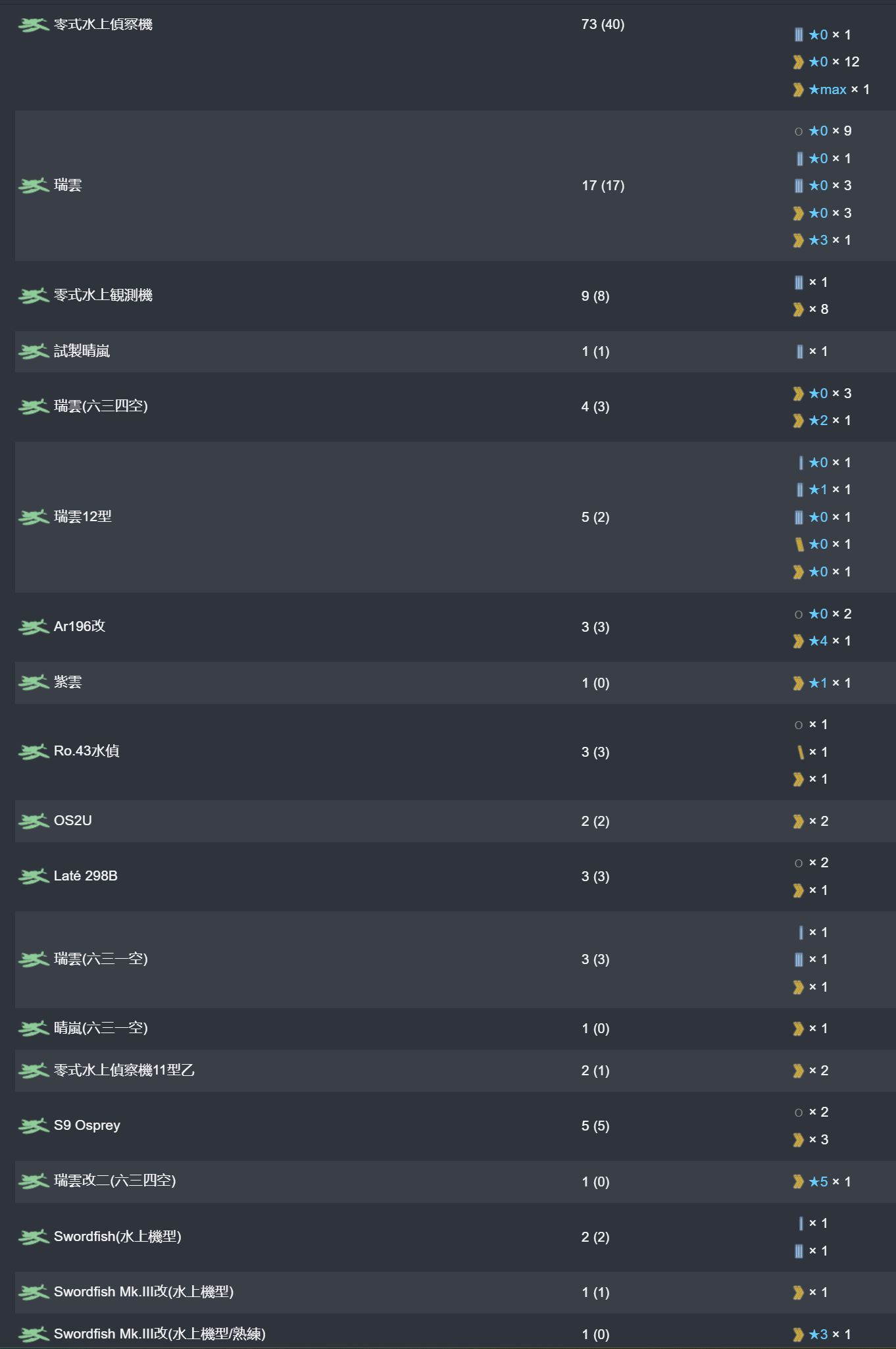
Task: Click blue bars proficiency icon in 試製晴嵐 row
Action: pos(799,351)
